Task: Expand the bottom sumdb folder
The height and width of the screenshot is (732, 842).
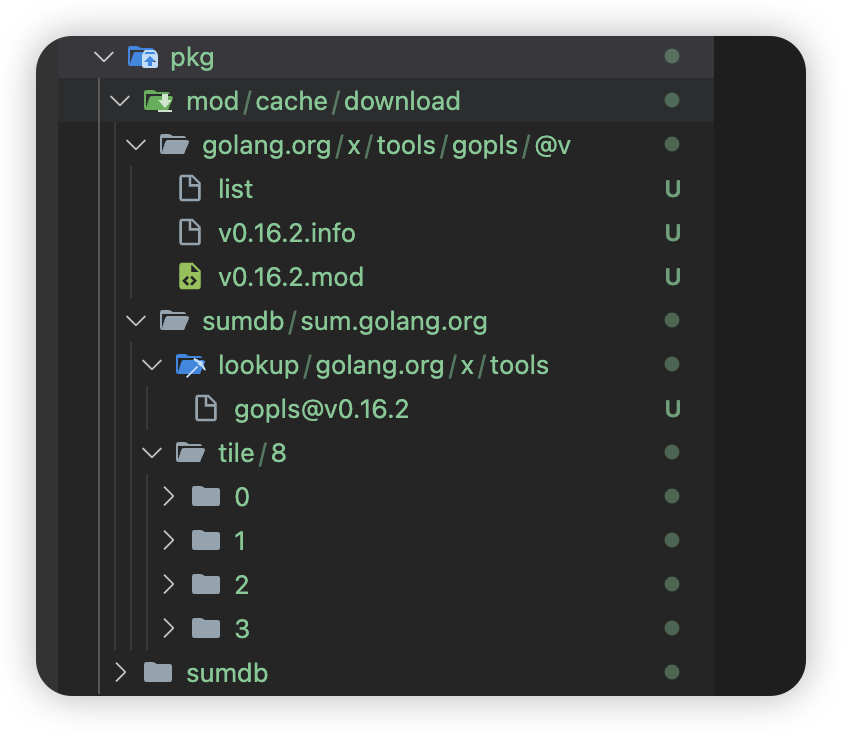Action: click(120, 673)
